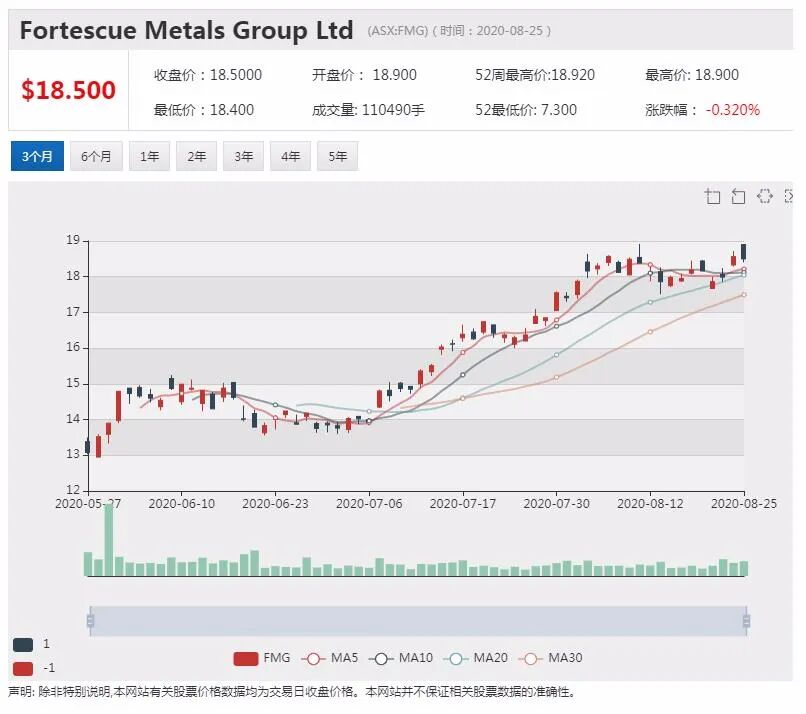Click the red visual map swatch labeled -1
This screenshot has width=806, height=714.
23,668
